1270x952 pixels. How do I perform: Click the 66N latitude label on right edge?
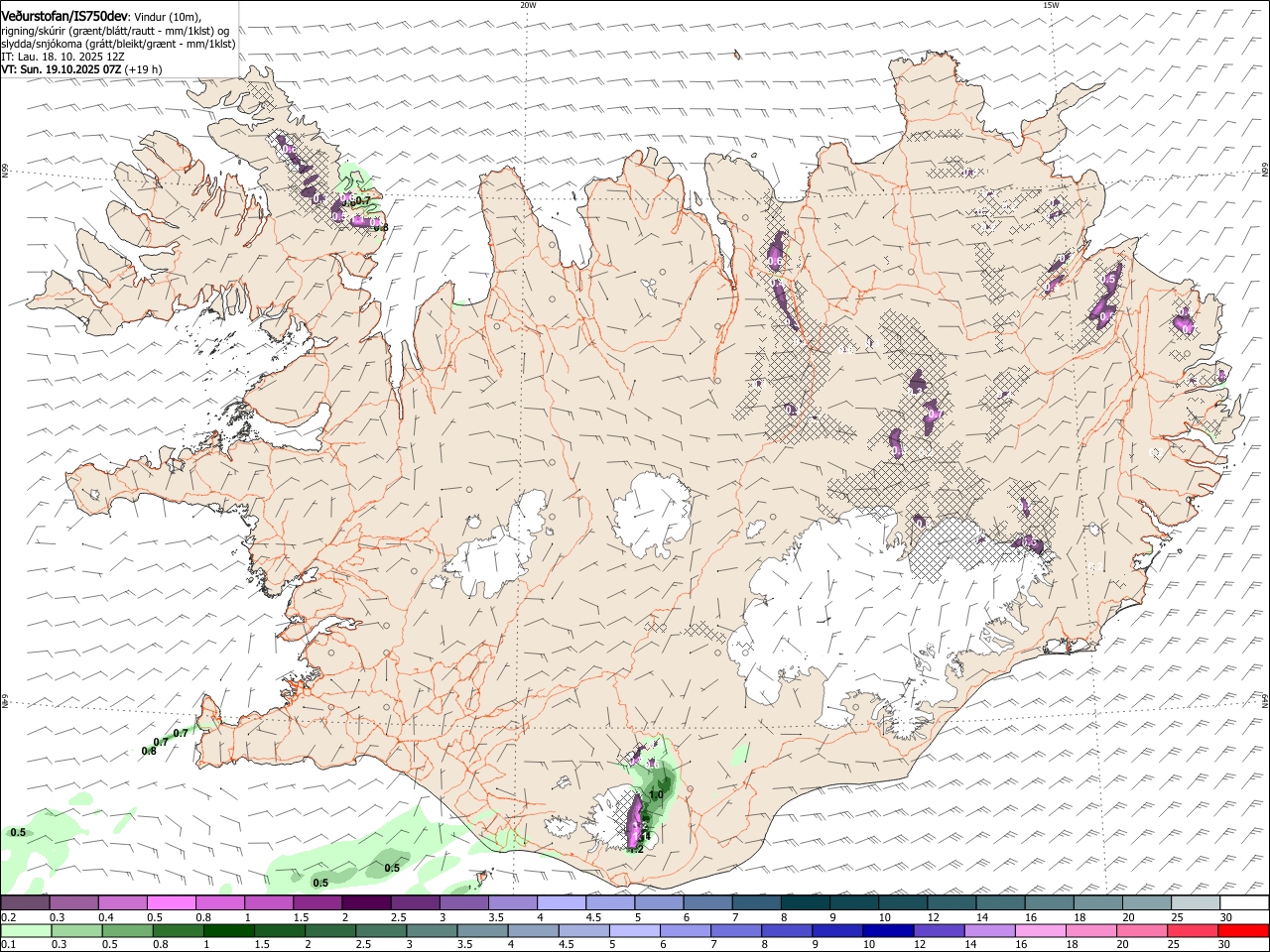pos(1264,172)
